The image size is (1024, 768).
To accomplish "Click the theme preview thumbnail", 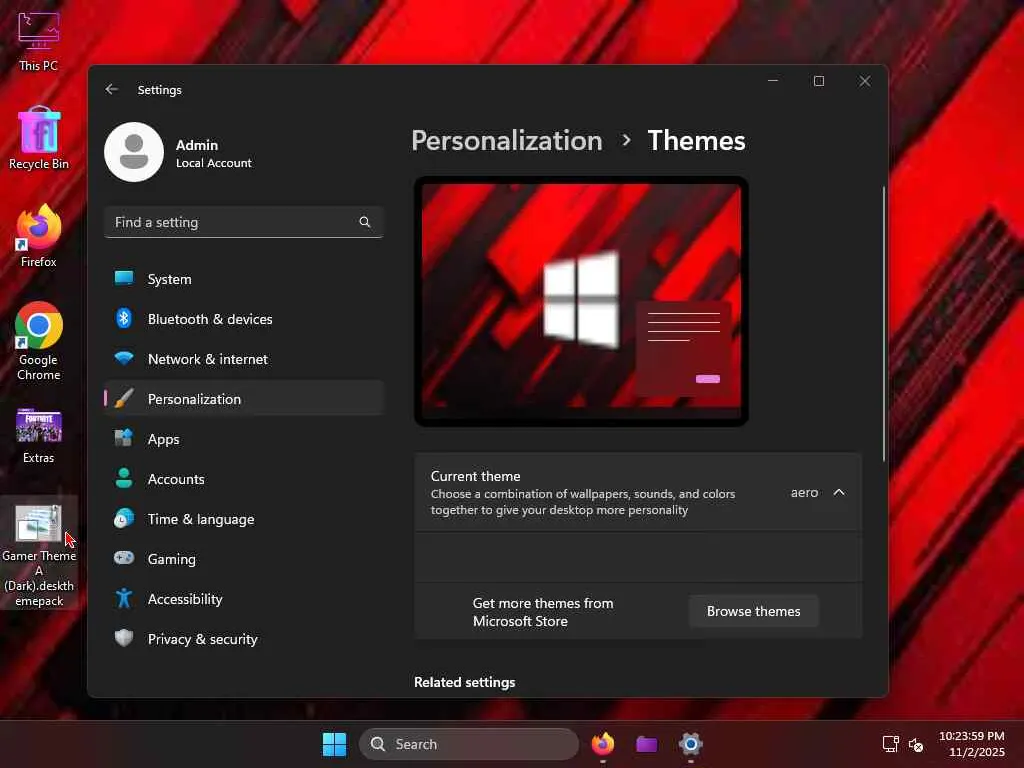I will [581, 301].
